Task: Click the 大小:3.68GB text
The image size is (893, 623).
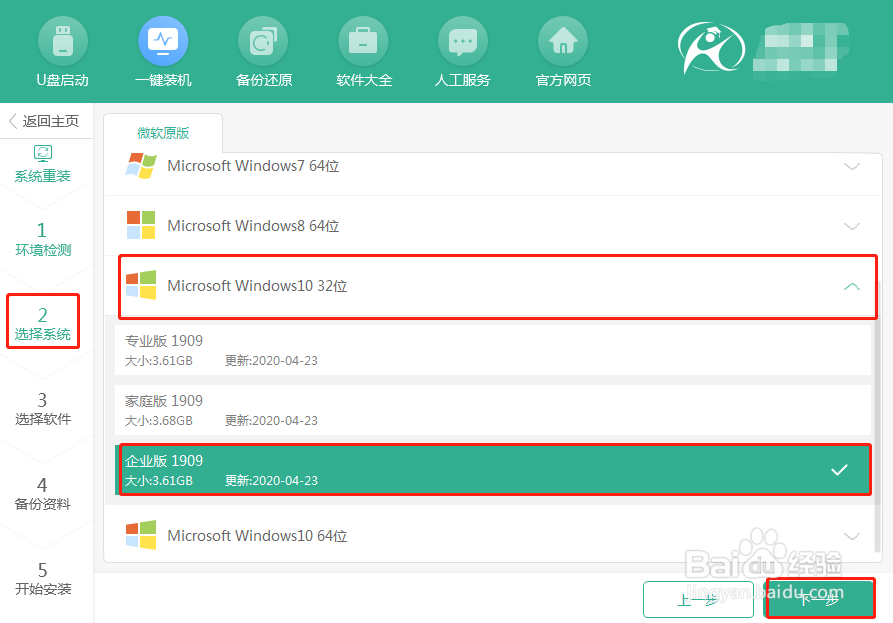Action: [158, 421]
